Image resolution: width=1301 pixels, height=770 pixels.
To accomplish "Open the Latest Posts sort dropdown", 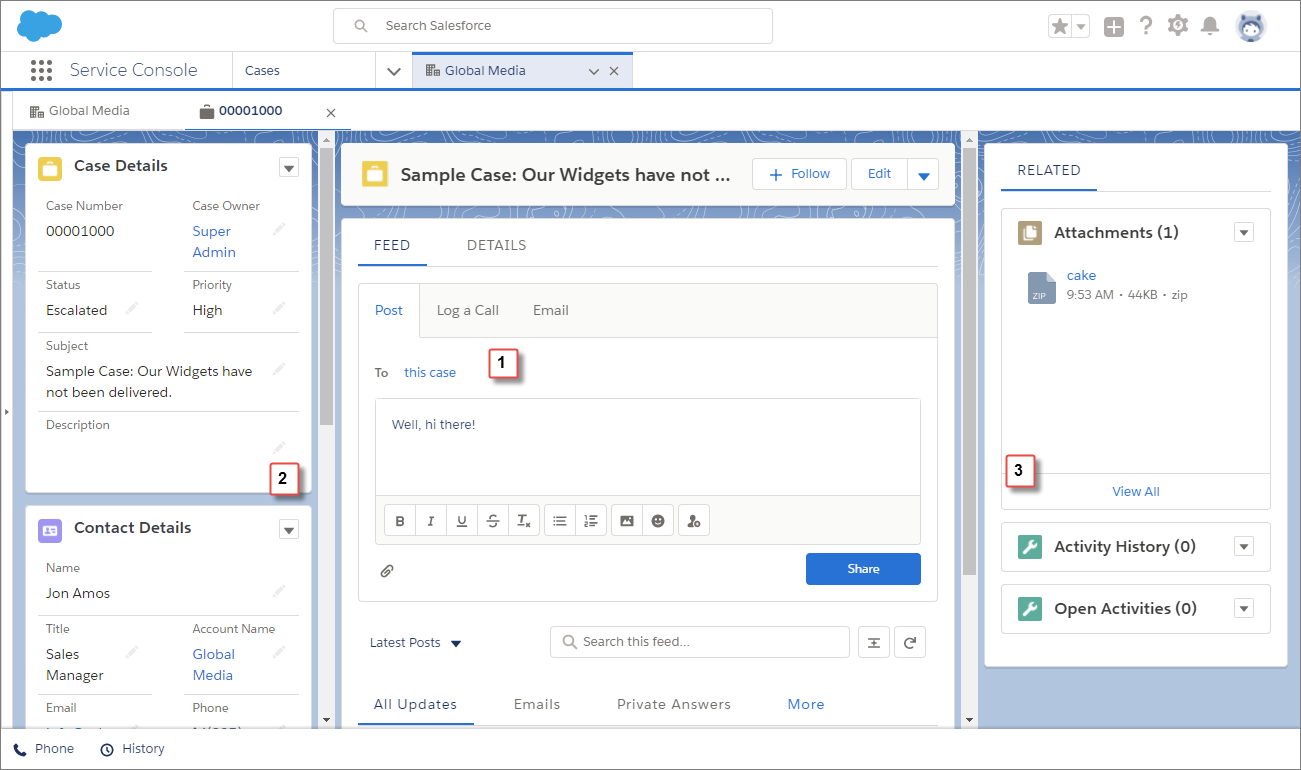I will tap(415, 643).
